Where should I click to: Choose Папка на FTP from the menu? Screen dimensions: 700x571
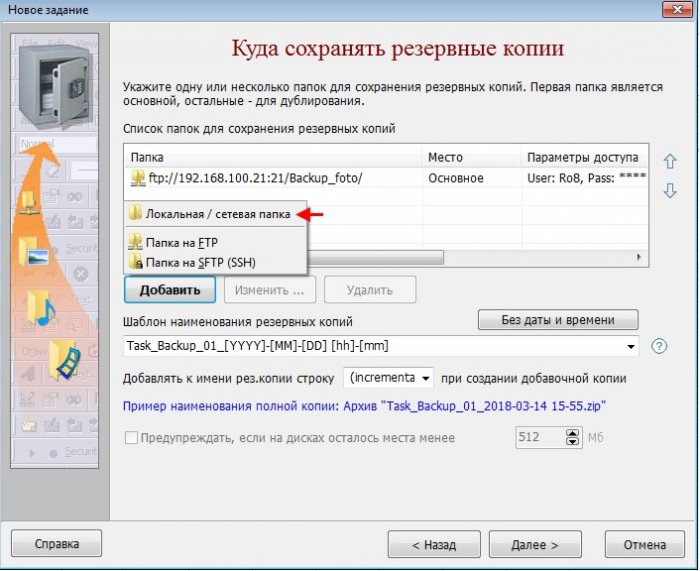[215, 242]
